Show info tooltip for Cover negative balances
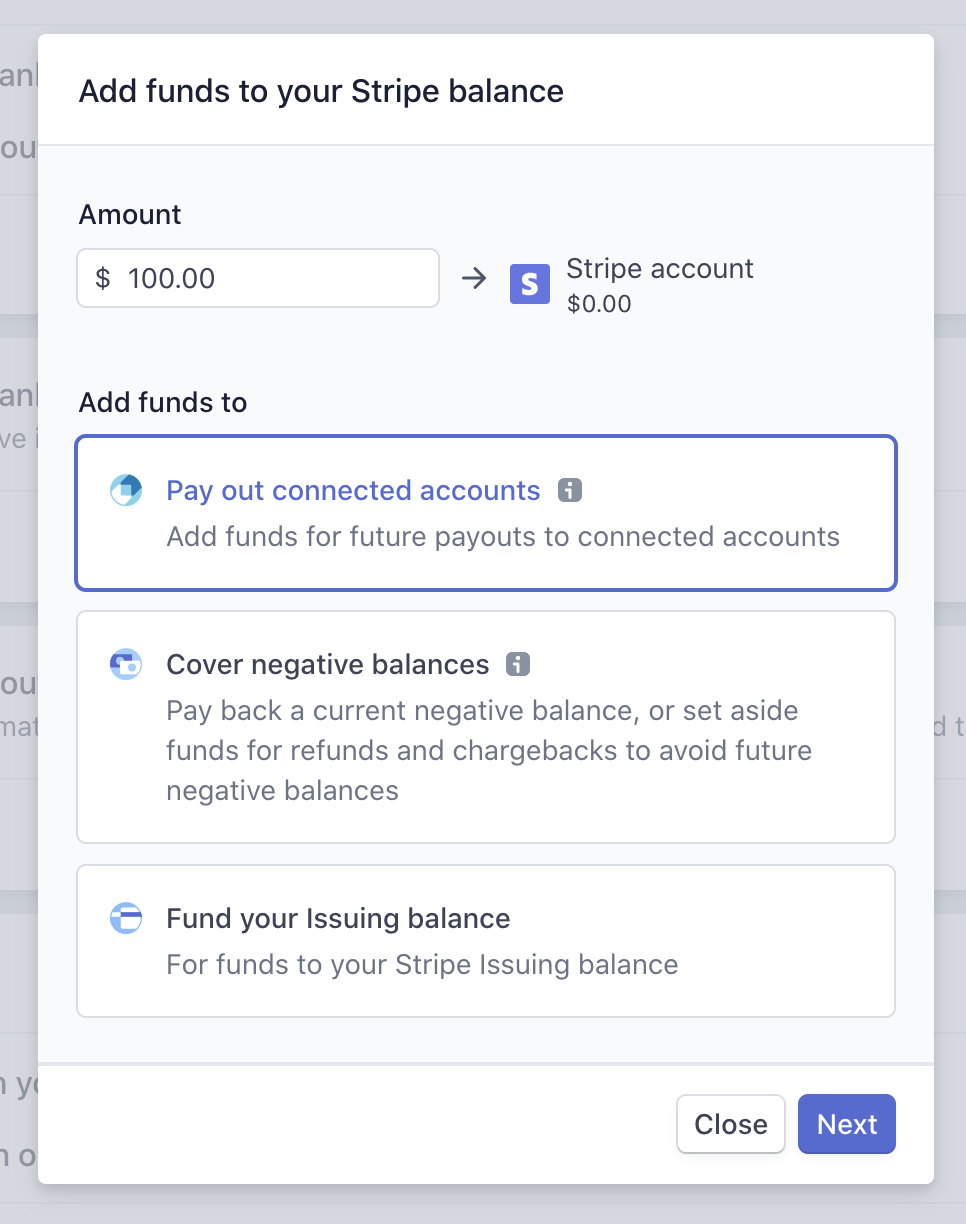This screenshot has height=1224, width=966. [518, 664]
